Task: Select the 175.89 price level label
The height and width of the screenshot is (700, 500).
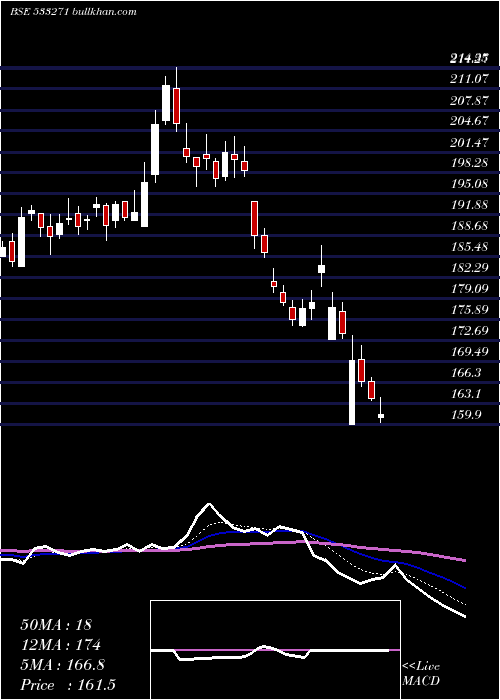Action: tap(469, 309)
